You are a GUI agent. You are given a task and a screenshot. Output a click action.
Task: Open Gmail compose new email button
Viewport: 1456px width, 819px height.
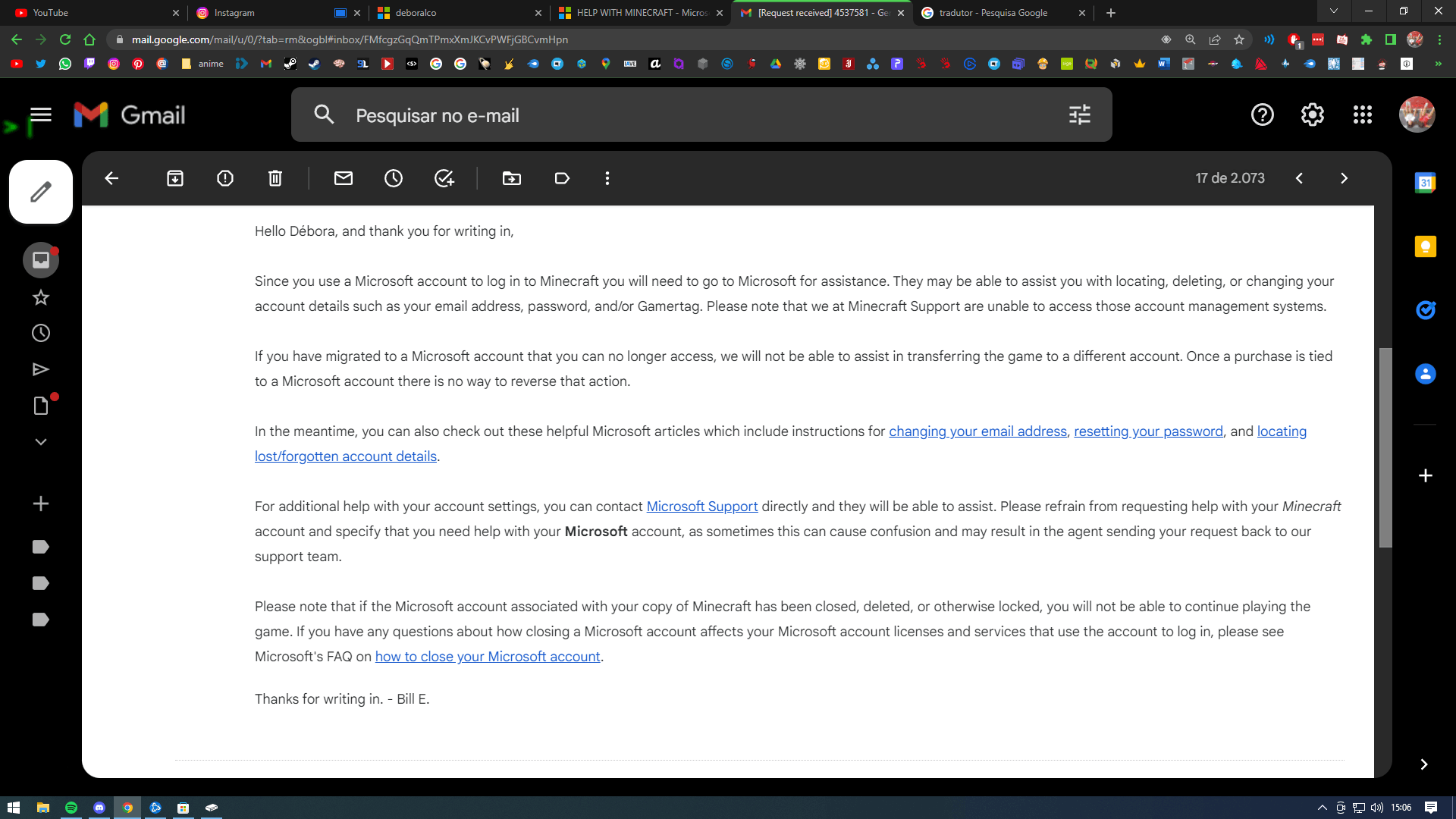click(x=40, y=192)
